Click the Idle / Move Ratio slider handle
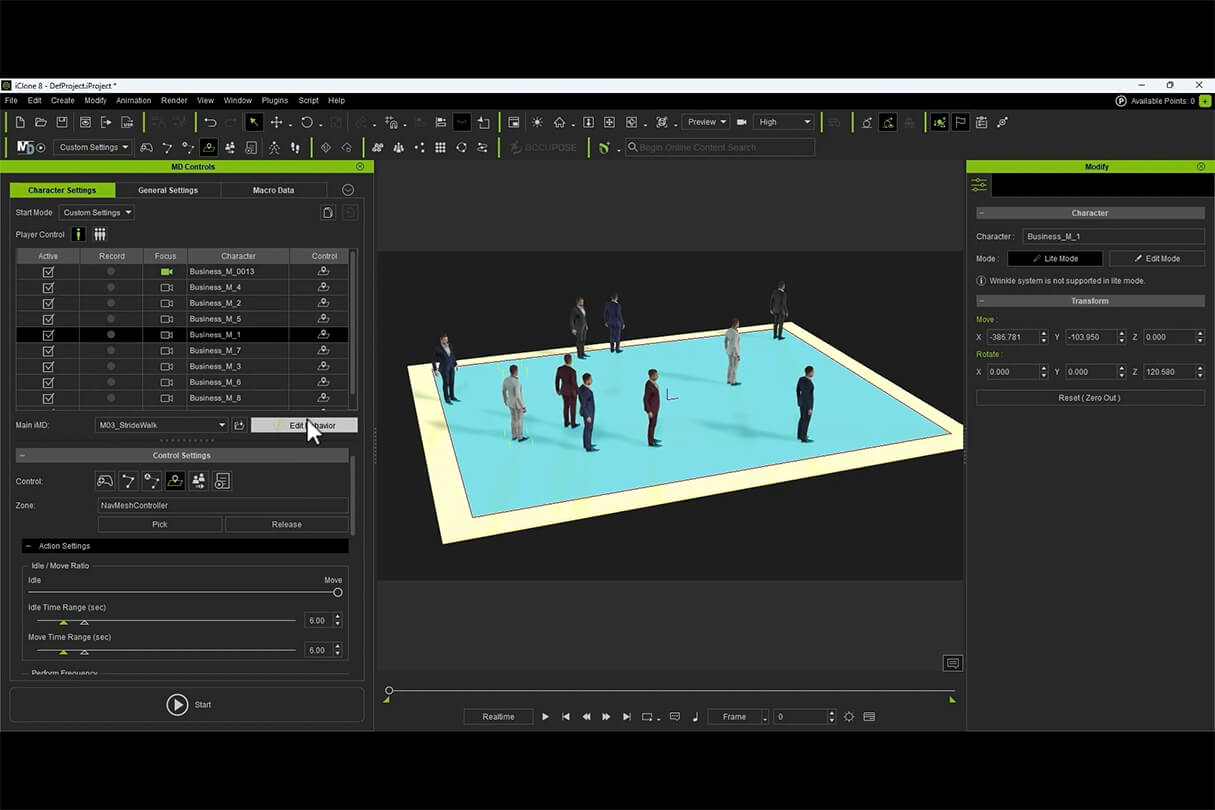 coord(338,592)
